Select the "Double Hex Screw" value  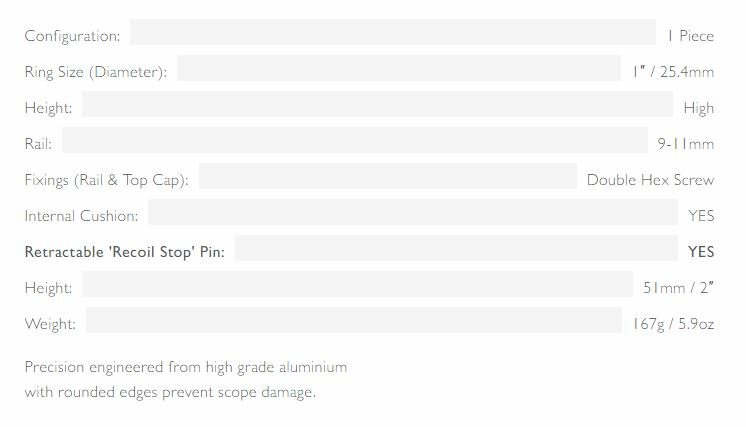coord(650,180)
